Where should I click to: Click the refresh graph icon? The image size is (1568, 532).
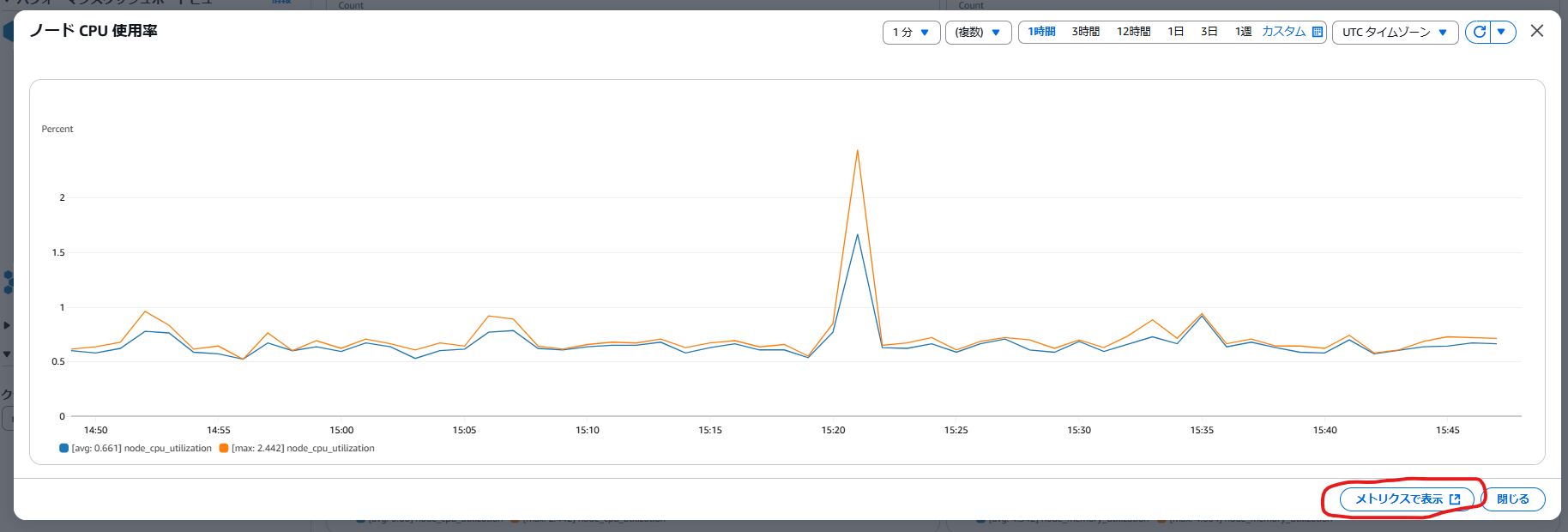1479,32
